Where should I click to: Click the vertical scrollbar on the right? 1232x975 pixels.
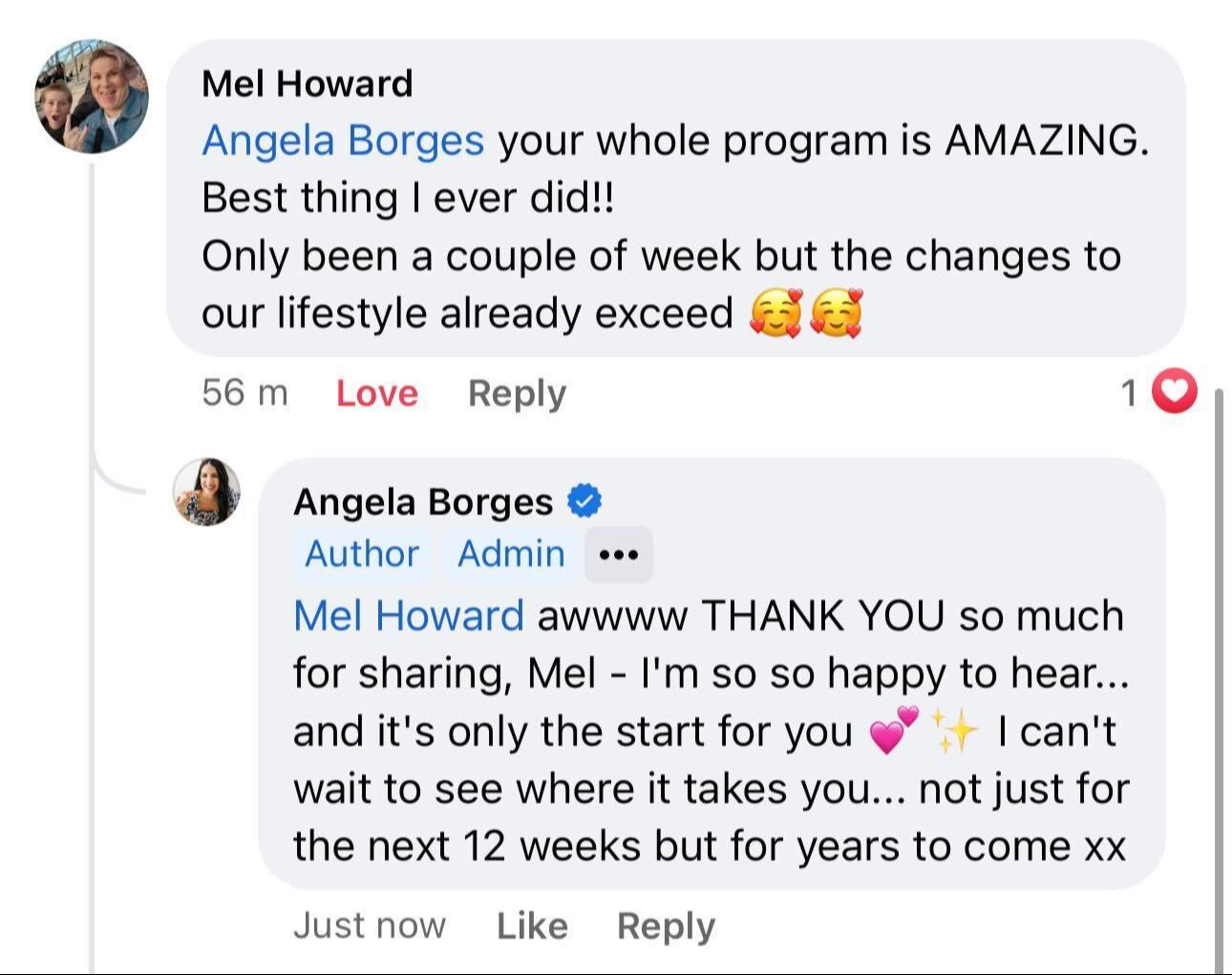(1218, 668)
